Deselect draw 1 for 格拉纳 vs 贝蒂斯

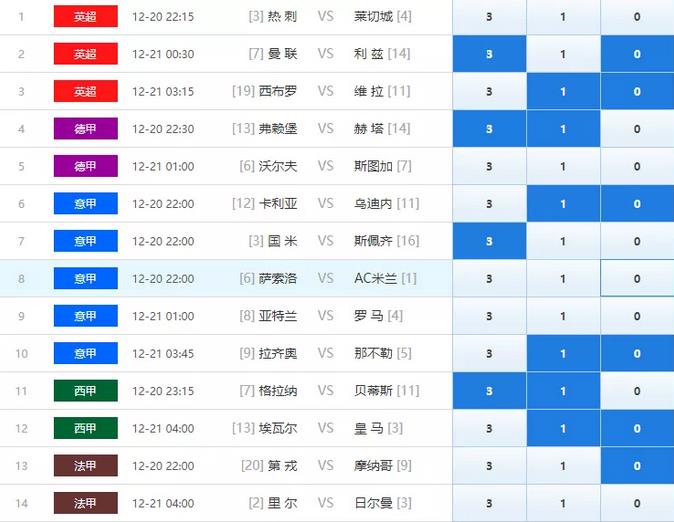point(563,391)
